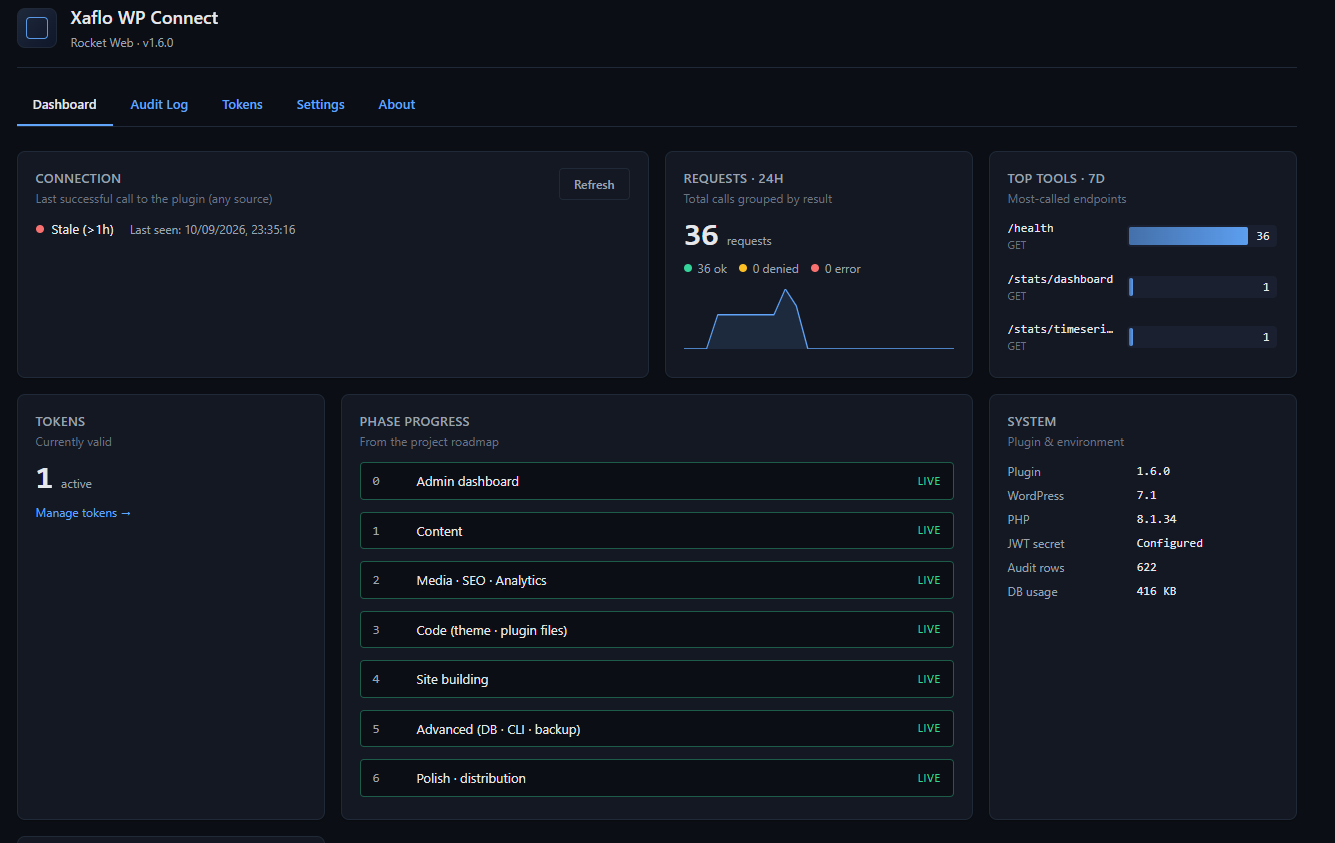Click the Audit rows value 622
Viewport: 1335px width, 843px height.
1146,567
